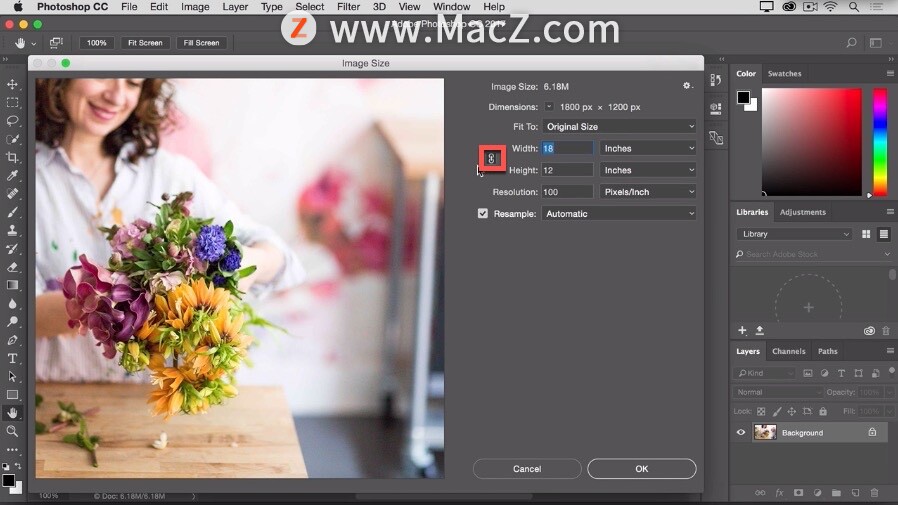Open the layer Kind filter dropdown
Viewport: 898px width, 505px height.
point(765,373)
